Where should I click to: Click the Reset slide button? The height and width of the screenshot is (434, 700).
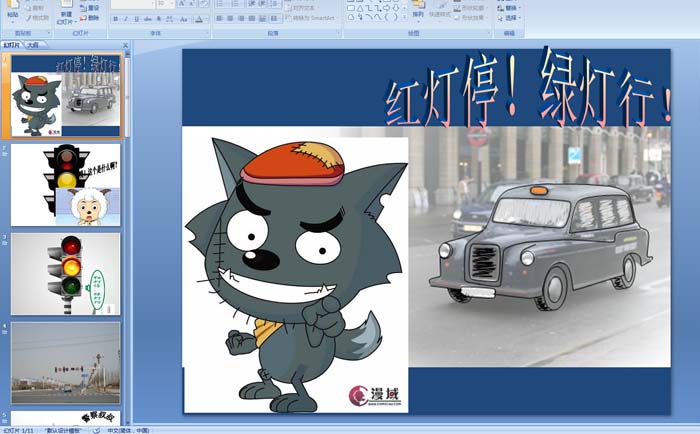[90, 8]
